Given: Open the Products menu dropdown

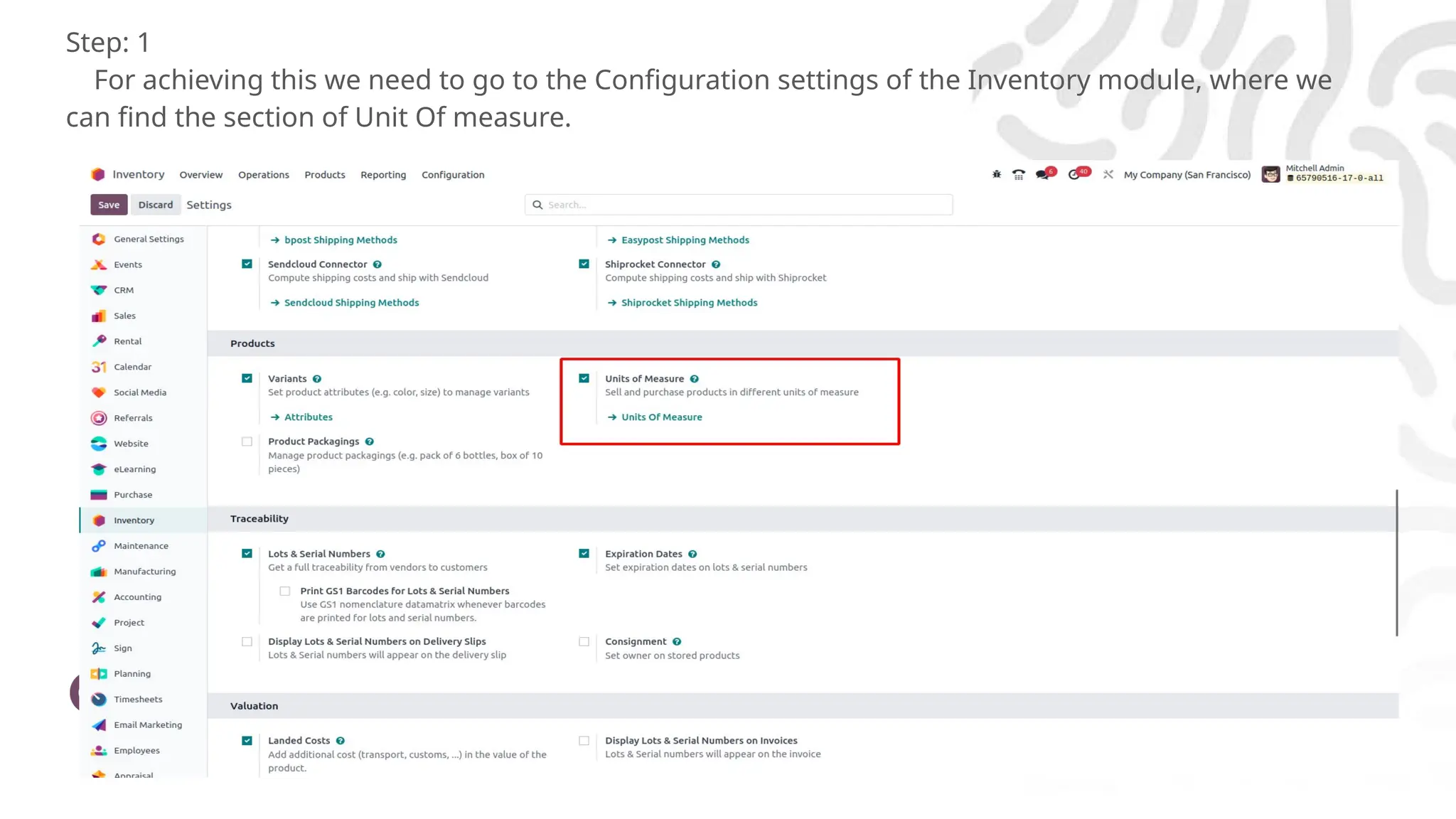Looking at the screenshot, I should 324,175.
